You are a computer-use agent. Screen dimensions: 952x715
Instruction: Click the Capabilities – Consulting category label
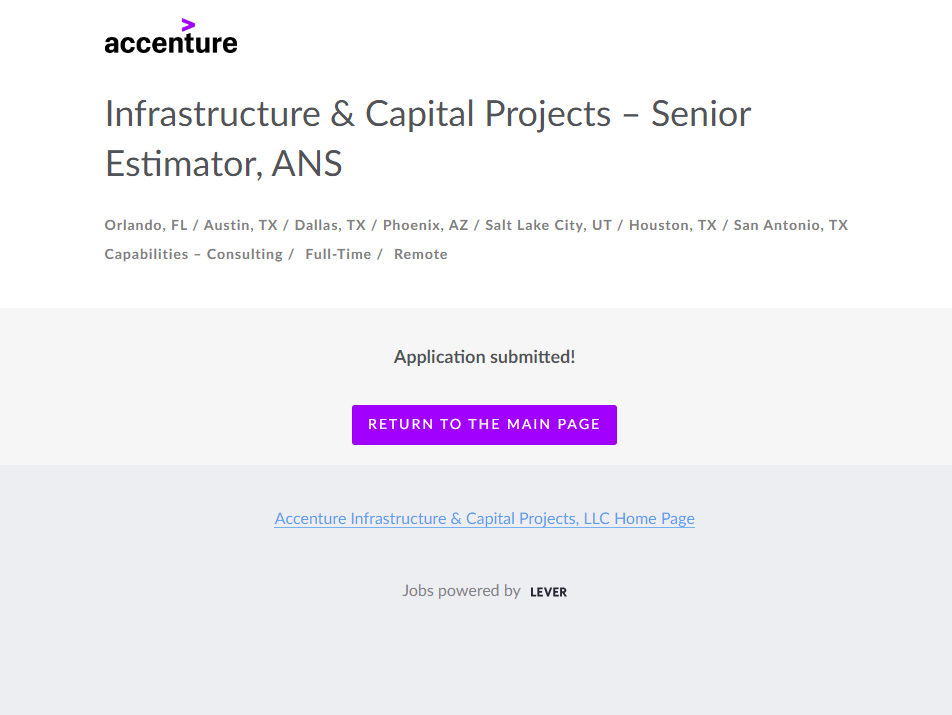(194, 254)
